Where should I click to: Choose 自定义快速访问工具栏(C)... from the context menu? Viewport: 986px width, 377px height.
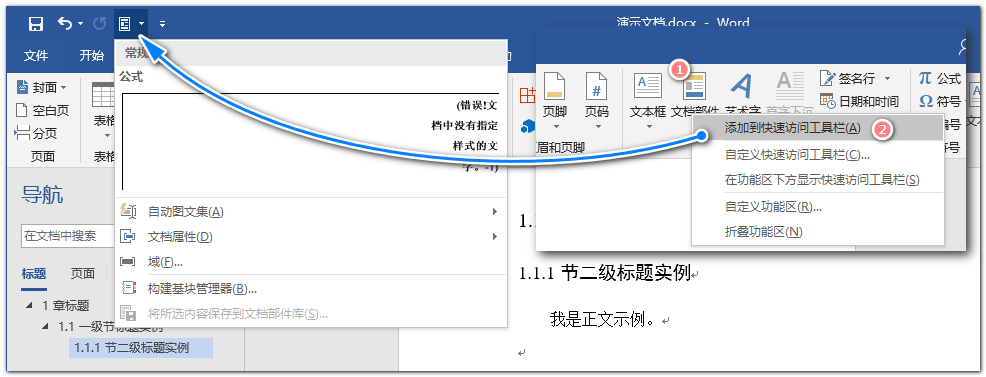pos(817,155)
